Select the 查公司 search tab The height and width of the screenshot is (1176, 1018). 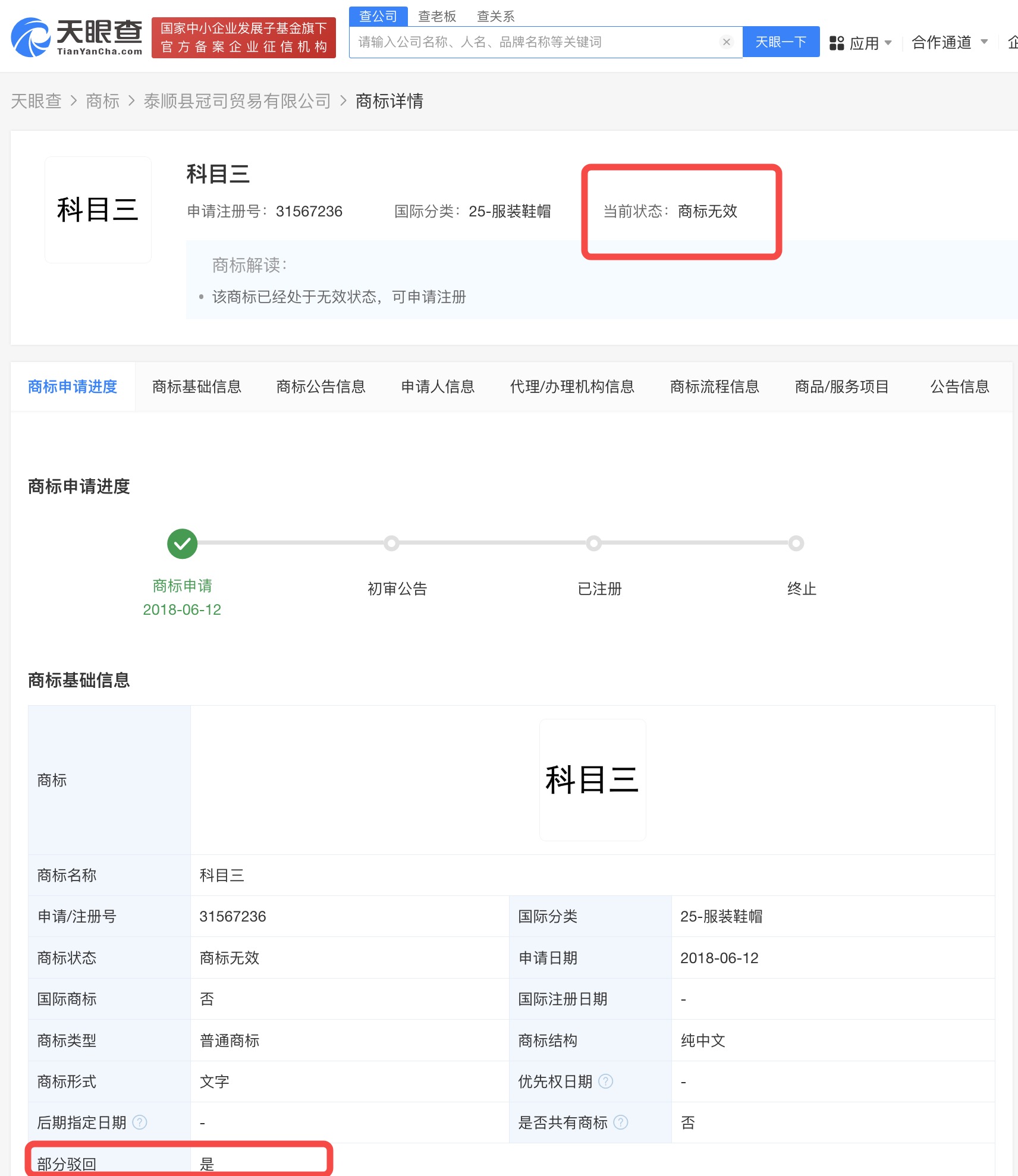(x=378, y=16)
